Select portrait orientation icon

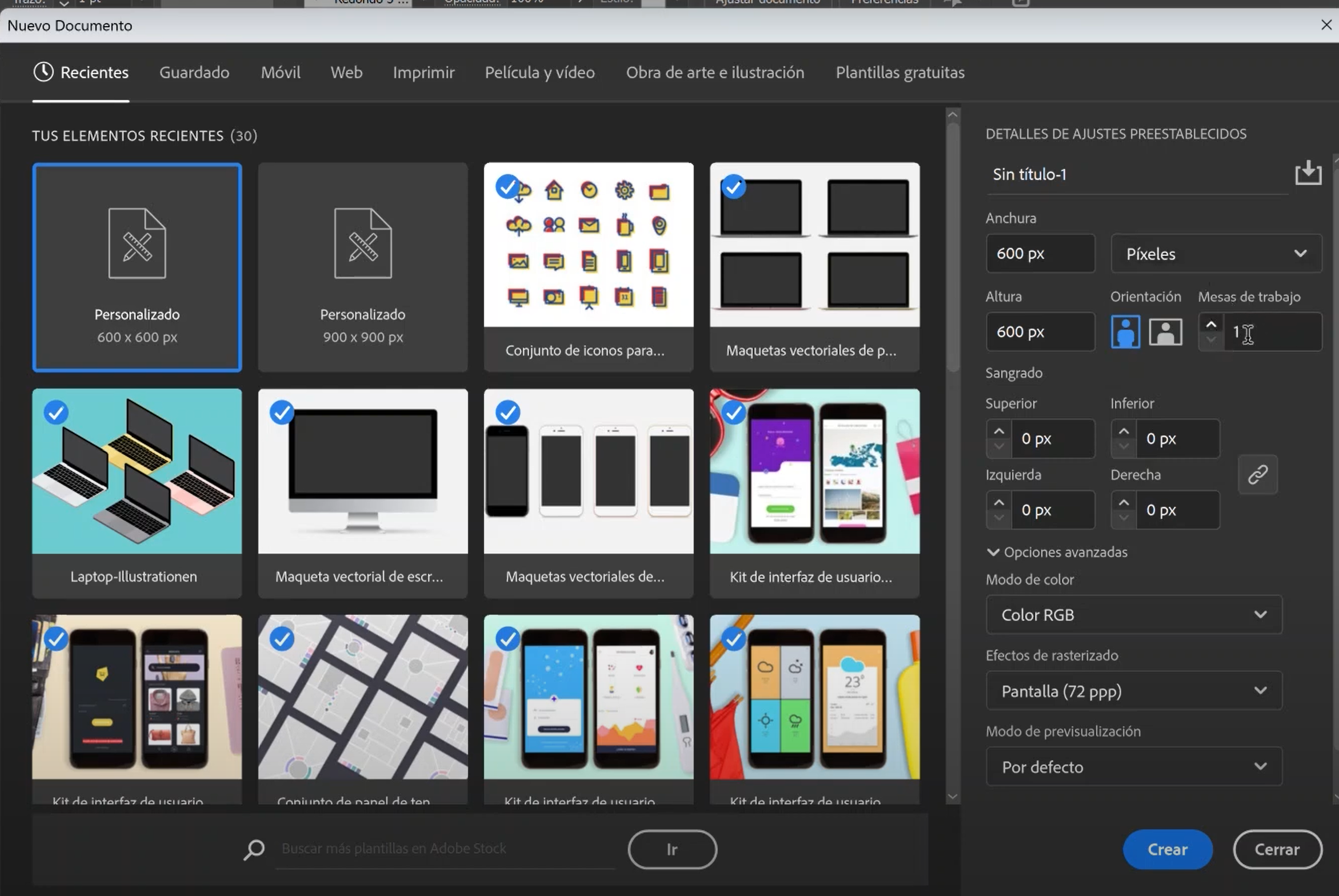pos(1125,331)
